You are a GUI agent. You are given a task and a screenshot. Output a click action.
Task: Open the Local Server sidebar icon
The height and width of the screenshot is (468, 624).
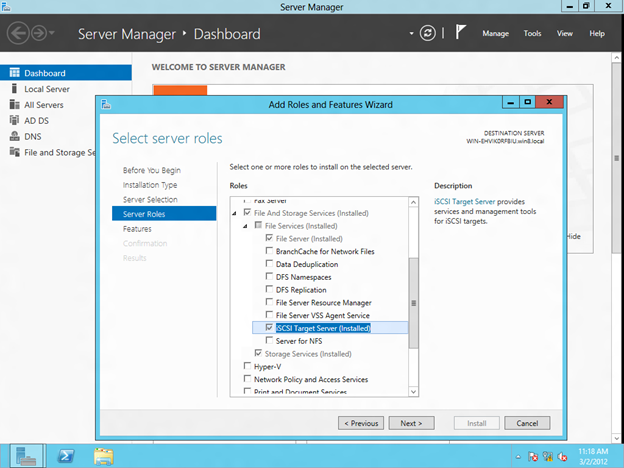[x=14, y=89]
